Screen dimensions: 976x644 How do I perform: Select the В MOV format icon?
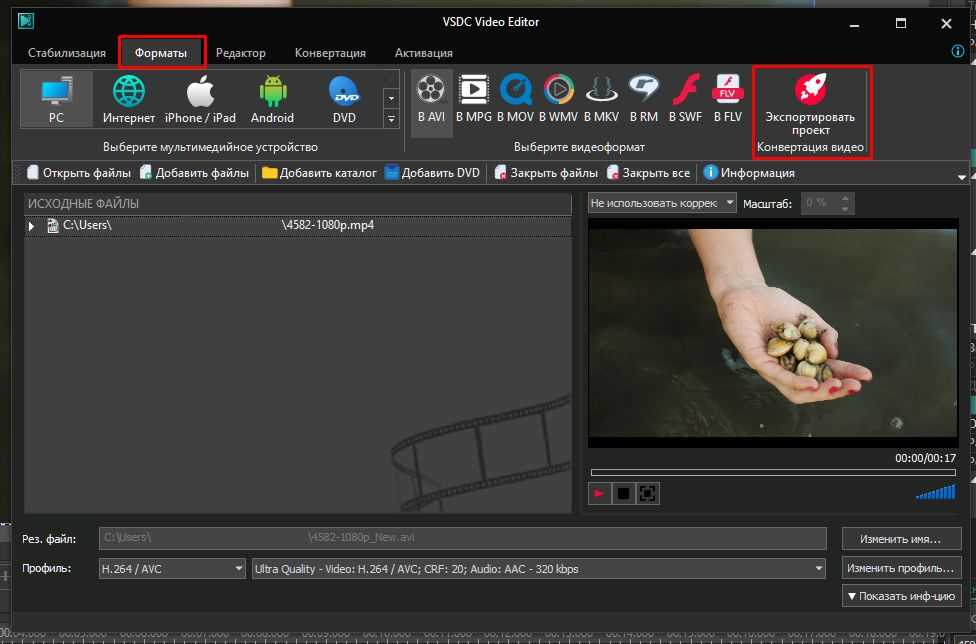click(516, 99)
